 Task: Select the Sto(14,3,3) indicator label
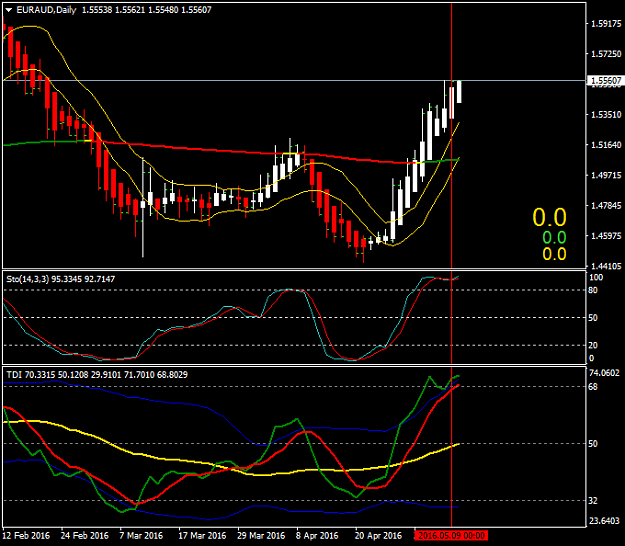coord(61,279)
